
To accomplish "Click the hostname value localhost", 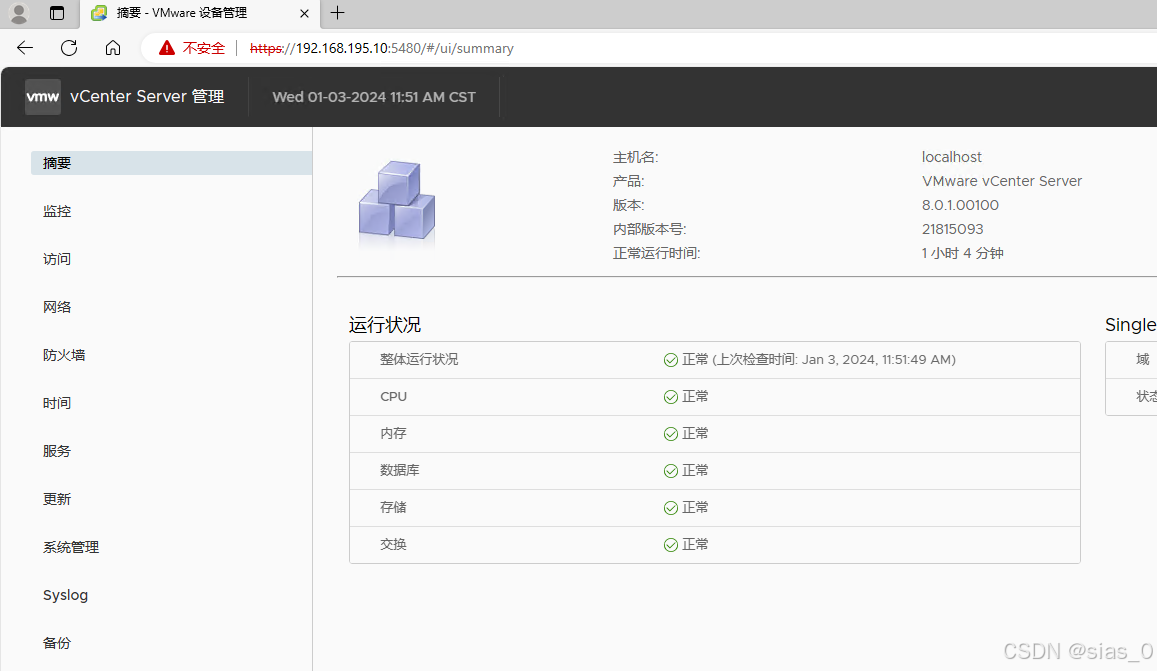I will pos(952,157).
